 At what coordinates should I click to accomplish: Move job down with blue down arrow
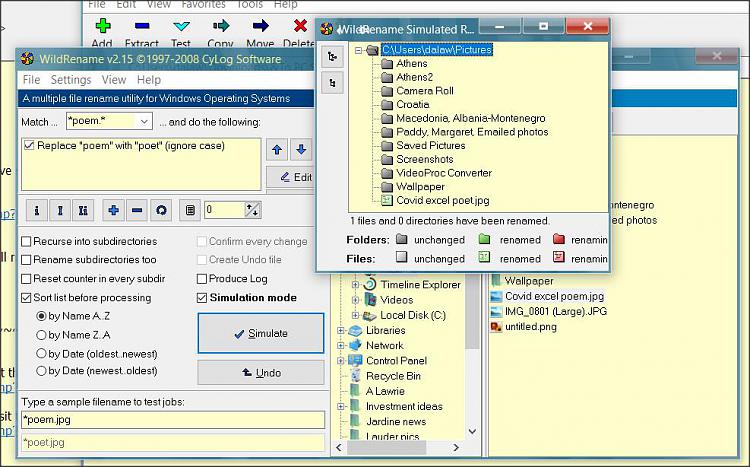tap(301, 150)
